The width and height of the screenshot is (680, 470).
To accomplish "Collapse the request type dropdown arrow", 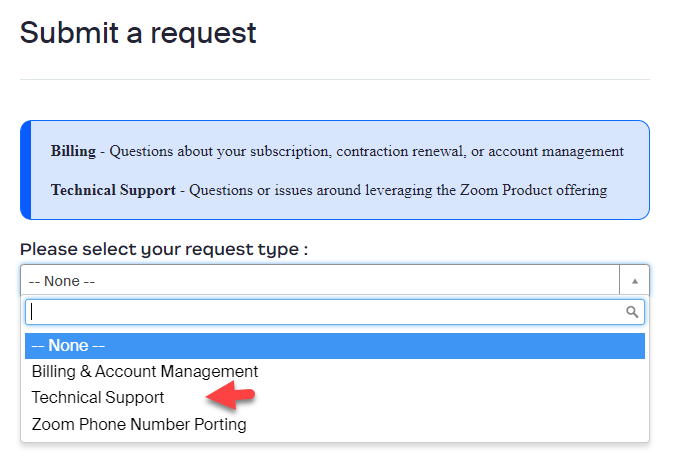I will [634, 281].
